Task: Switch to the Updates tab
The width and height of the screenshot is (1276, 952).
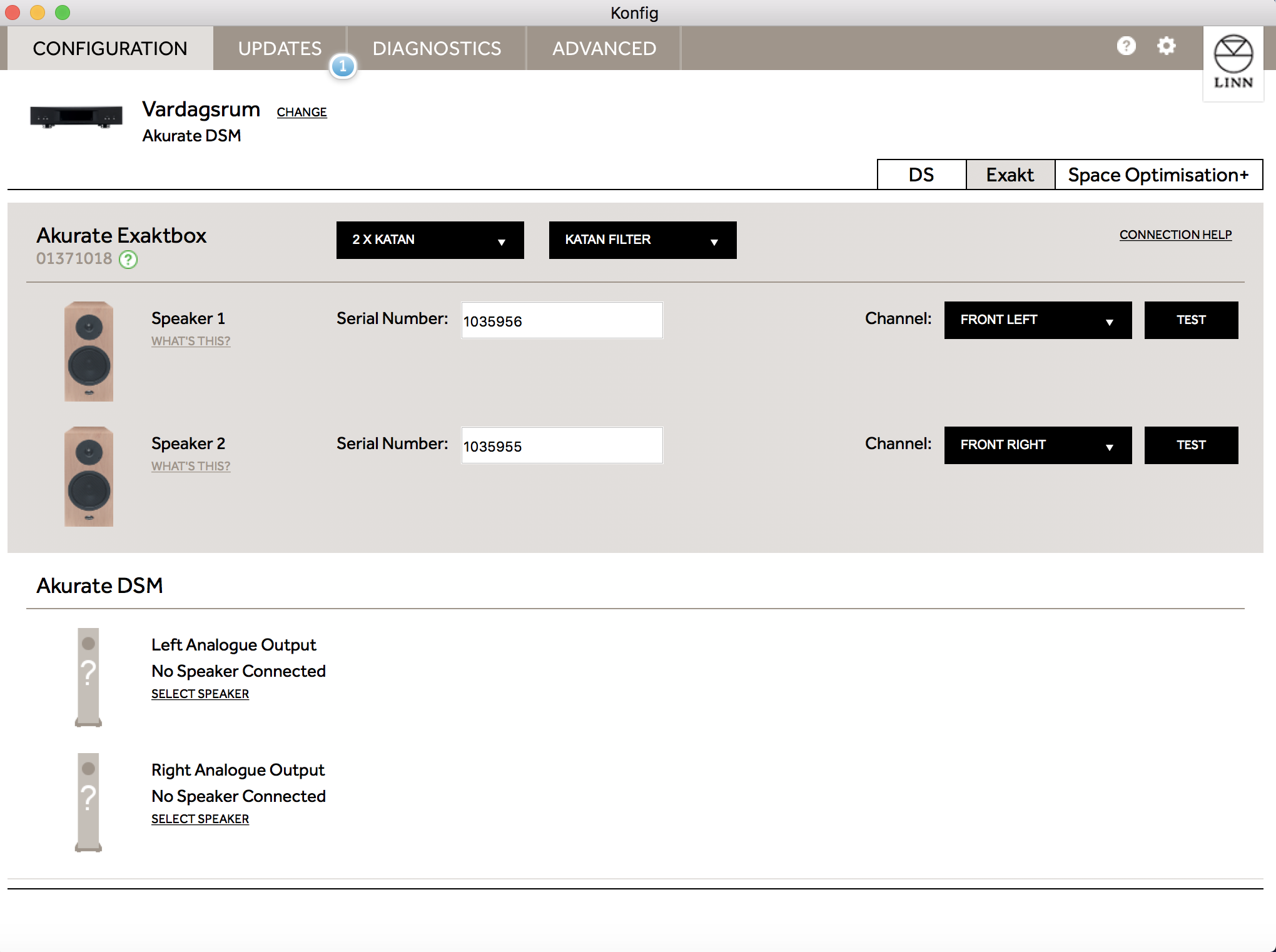Action: click(x=280, y=48)
